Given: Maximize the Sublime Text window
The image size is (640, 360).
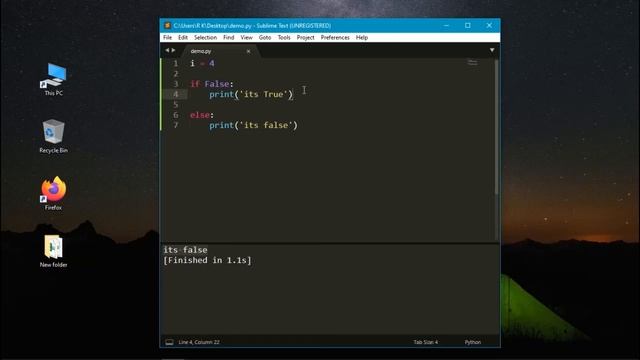Looking at the screenshot, I should pos(468,25).
